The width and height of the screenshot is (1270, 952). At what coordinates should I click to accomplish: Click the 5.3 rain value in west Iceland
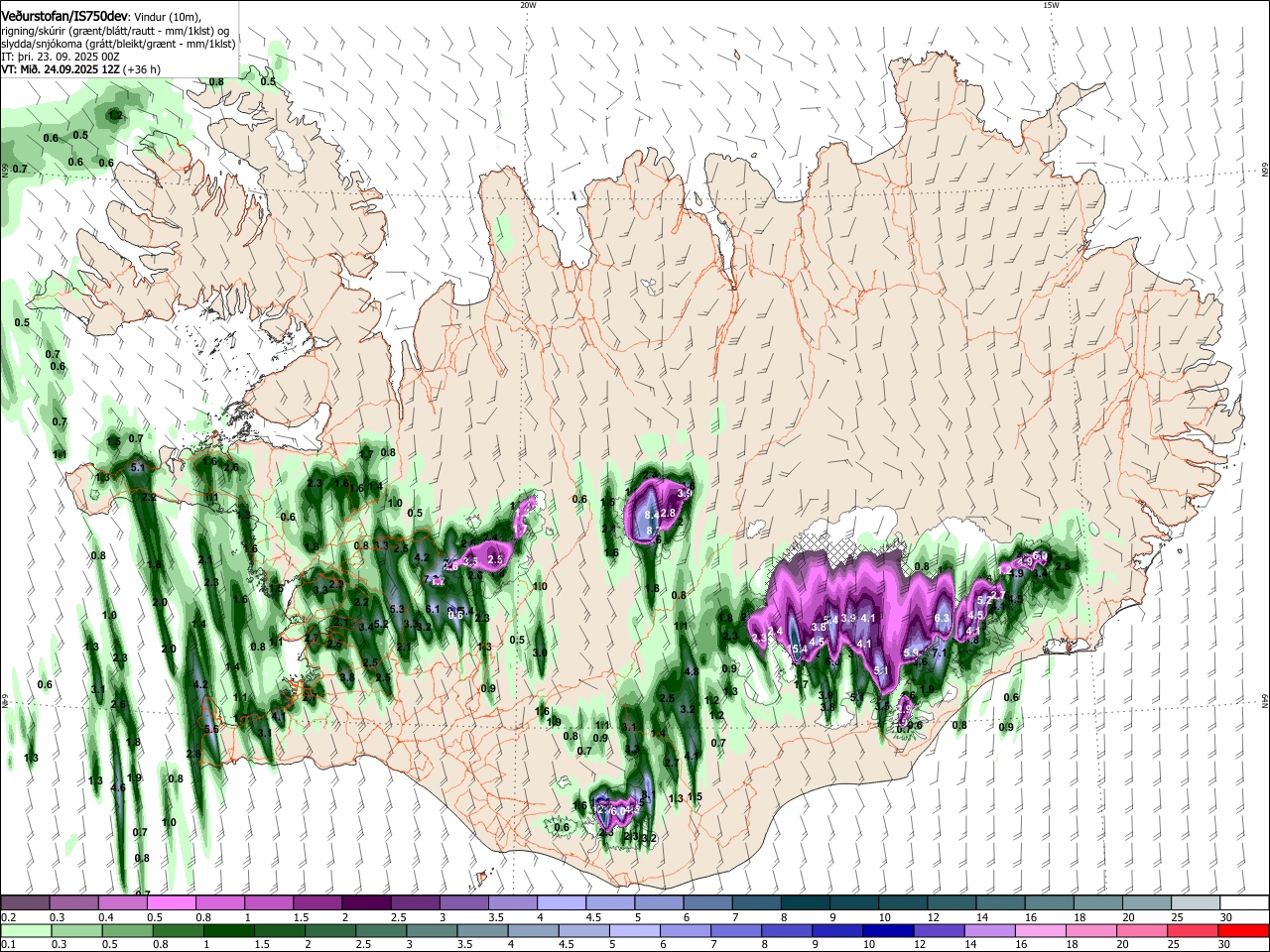tap(398, 609)
